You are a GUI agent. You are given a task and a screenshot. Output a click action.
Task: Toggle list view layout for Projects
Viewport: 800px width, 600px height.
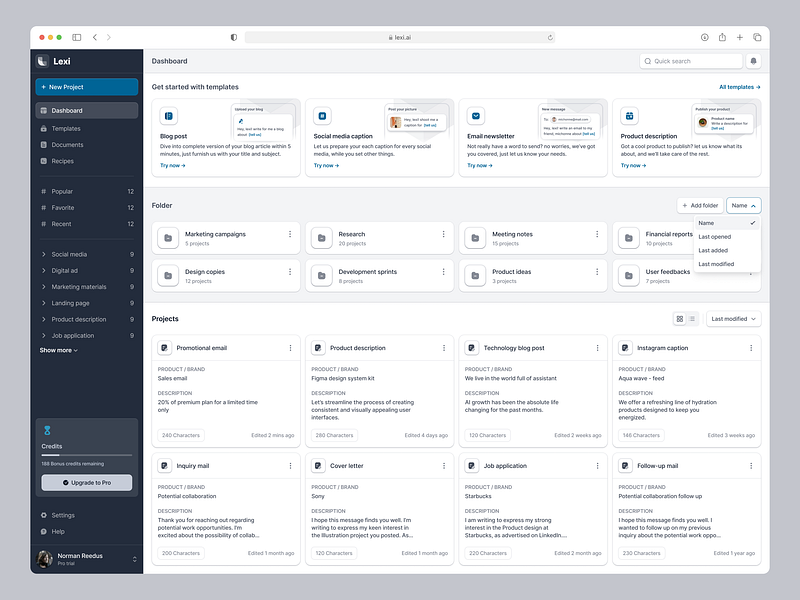click(692, 319)
